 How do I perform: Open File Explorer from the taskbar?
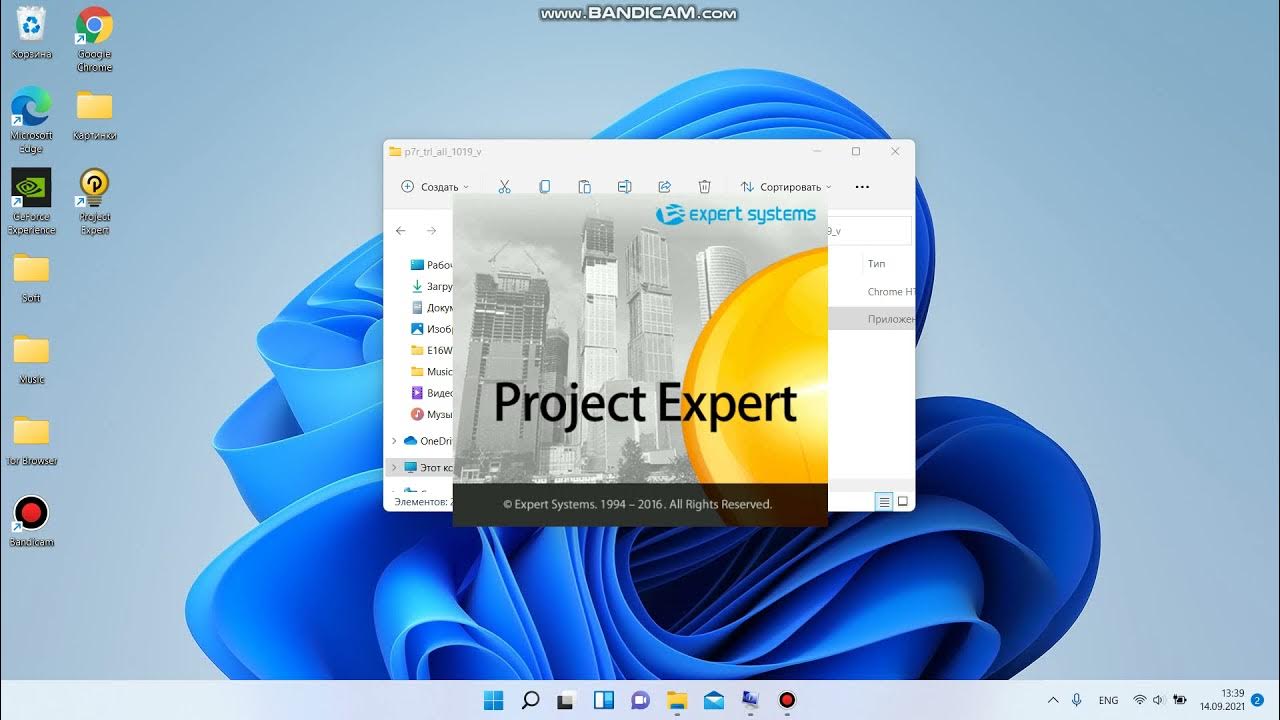click(677, 700)
